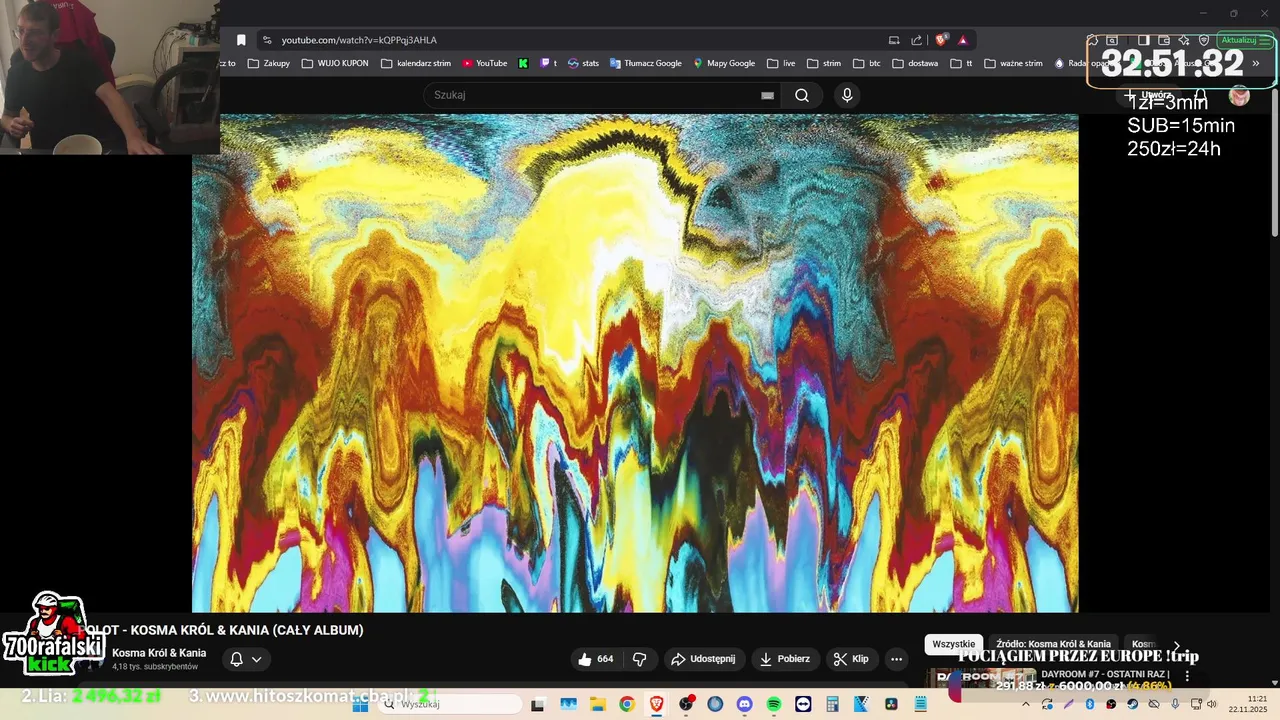Screen dimensions: 1280x720
Task: Open the Kosma Król & Kania channel name
Action: (x=159, y=653)
